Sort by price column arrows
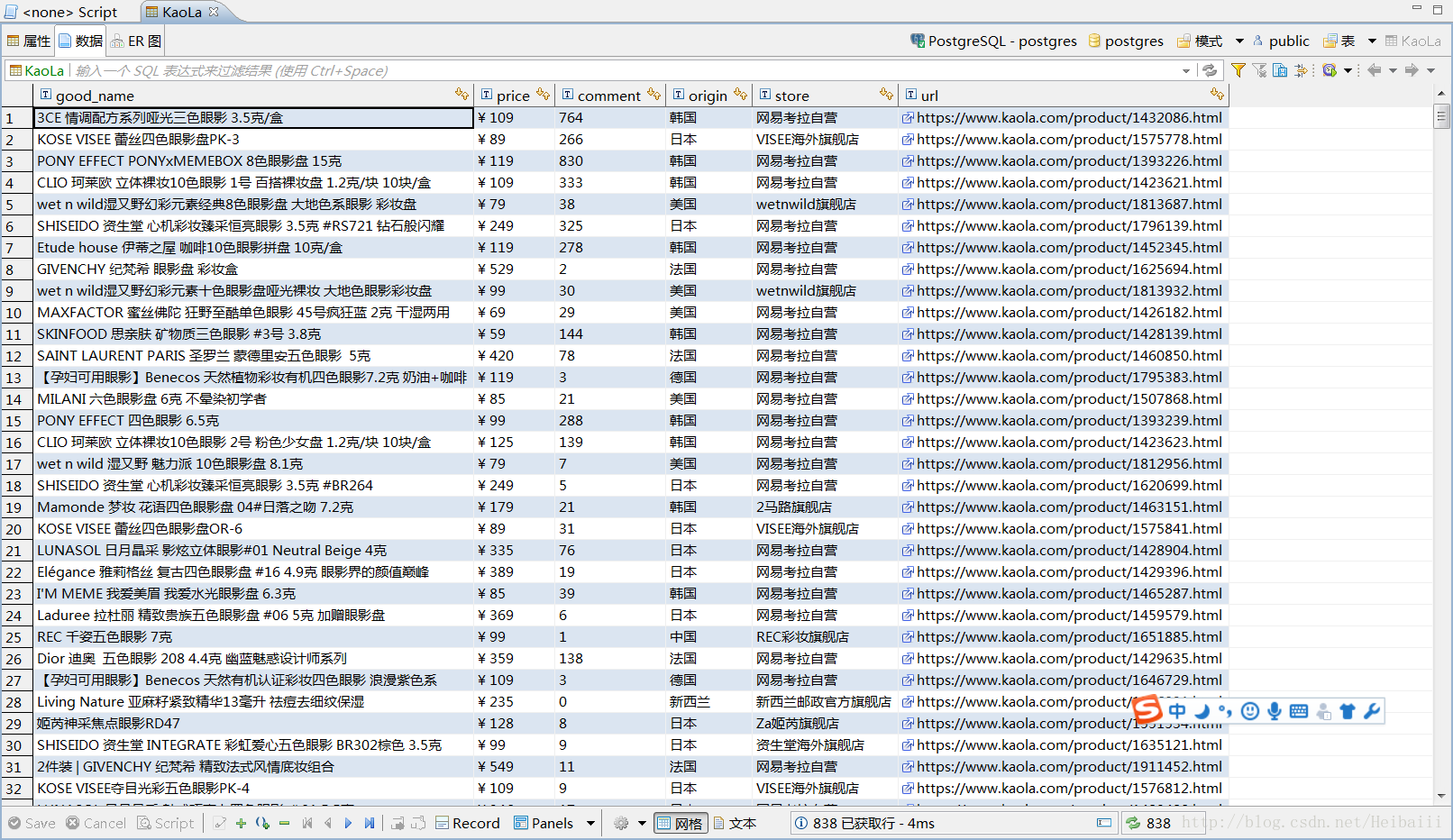Screen dimensions: 1453x840 (x=543, y=95)
